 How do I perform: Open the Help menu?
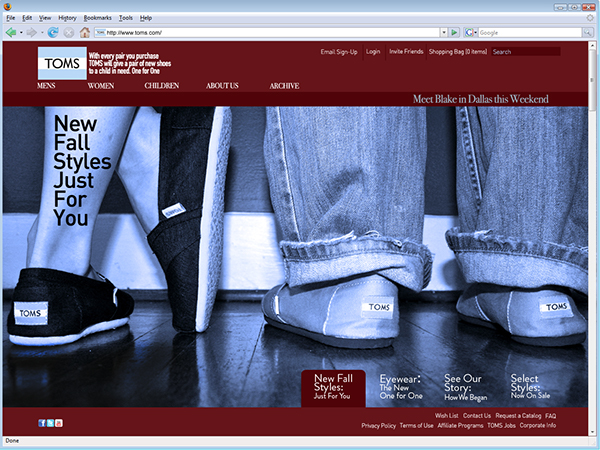[145, 18]
